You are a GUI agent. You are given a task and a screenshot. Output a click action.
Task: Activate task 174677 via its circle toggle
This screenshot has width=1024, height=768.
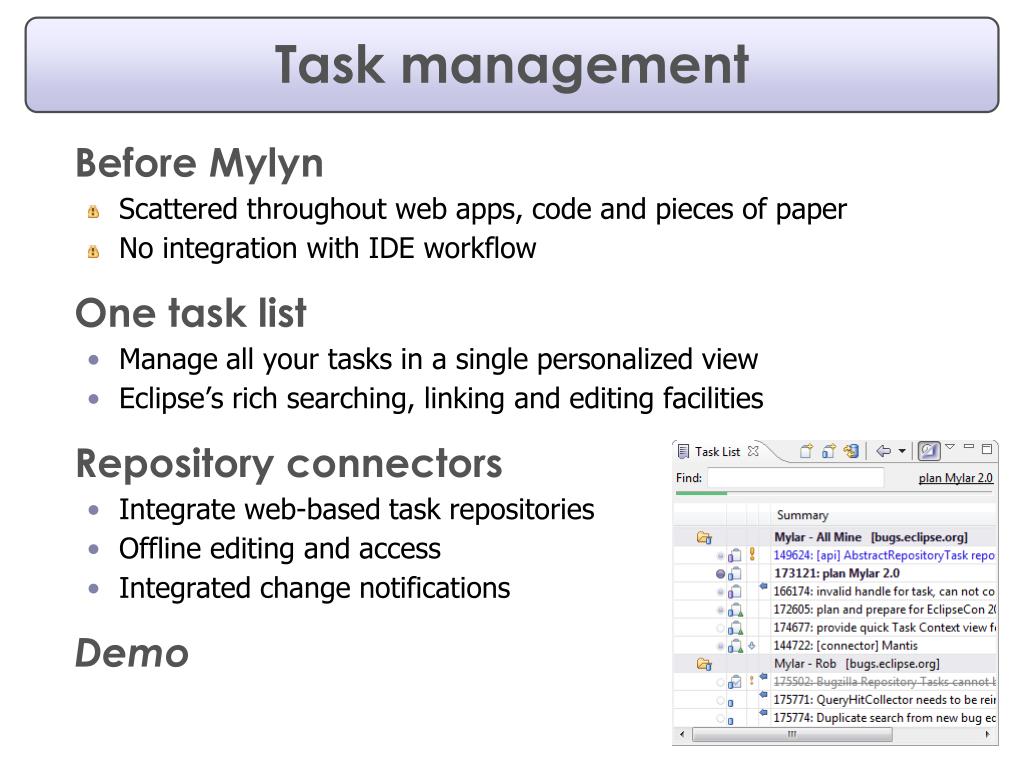720,628
